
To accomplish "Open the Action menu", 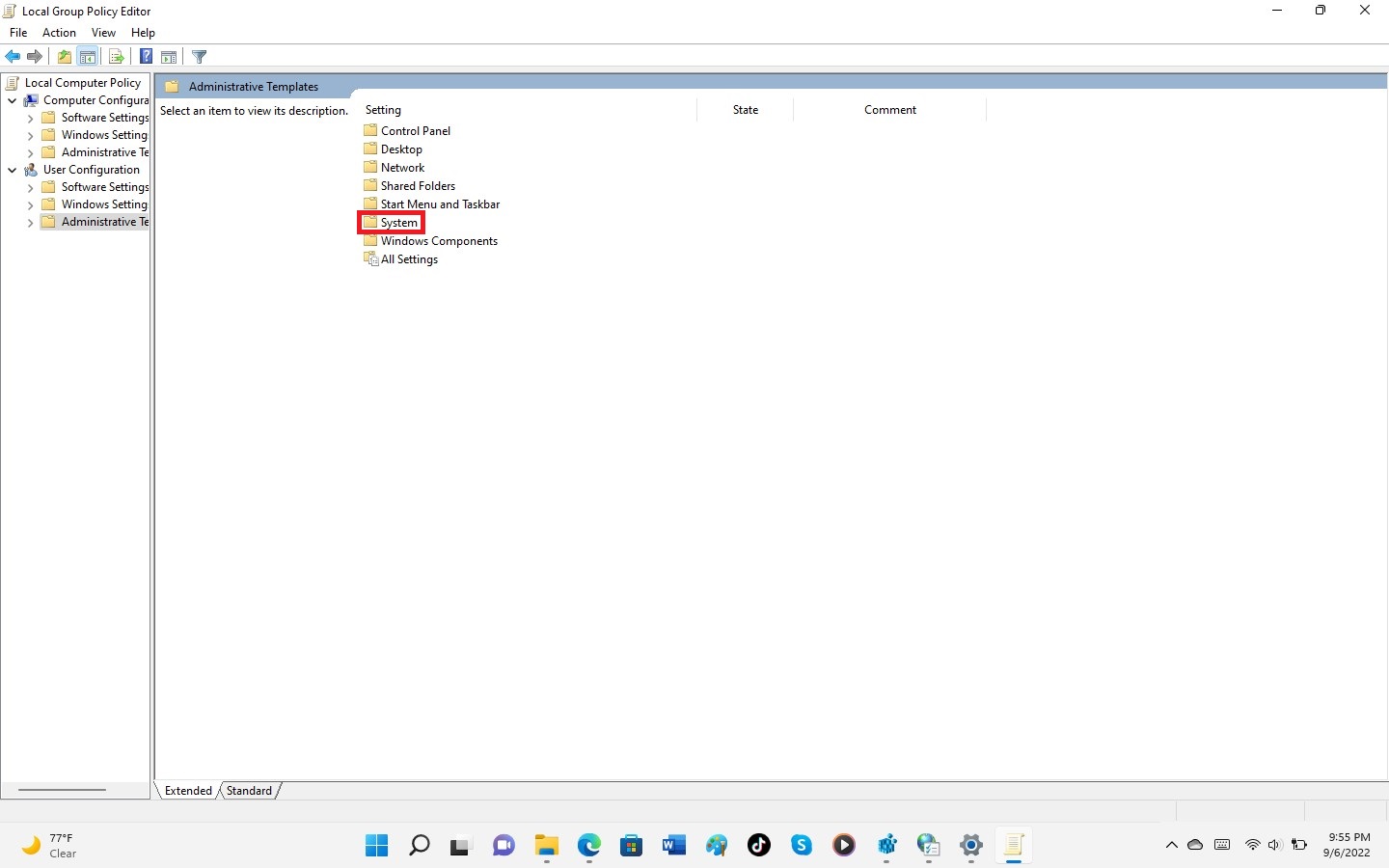I will point(59,33).
